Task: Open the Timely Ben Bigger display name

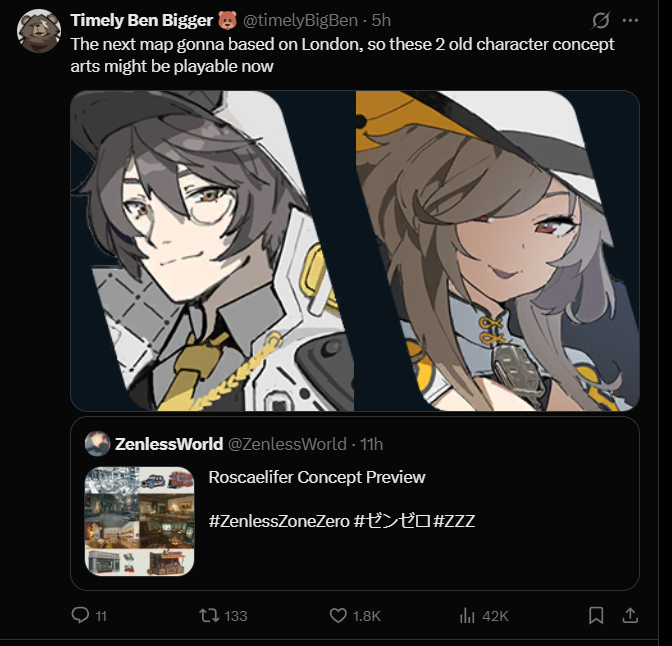Action: point(141,20)
